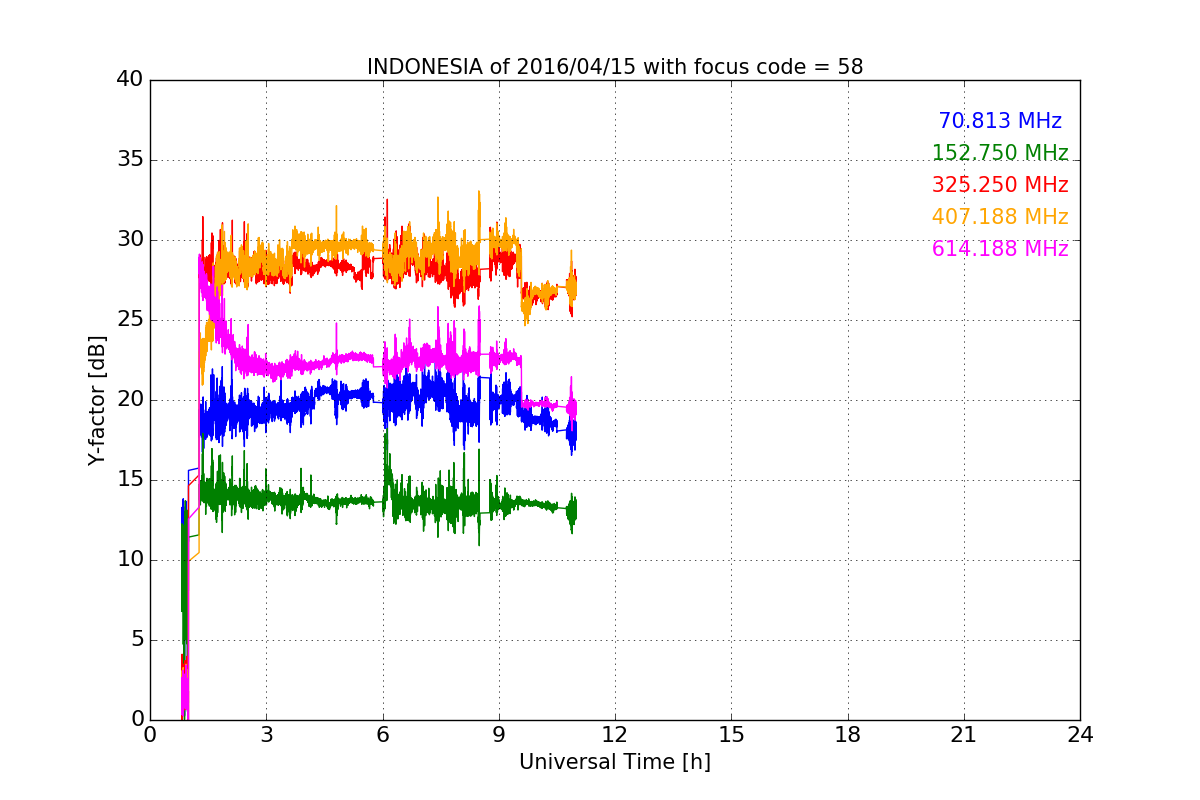This screenshot has height=800, width=1200.
Task: Click x-axis tick label 3
Action: point(266,735)
